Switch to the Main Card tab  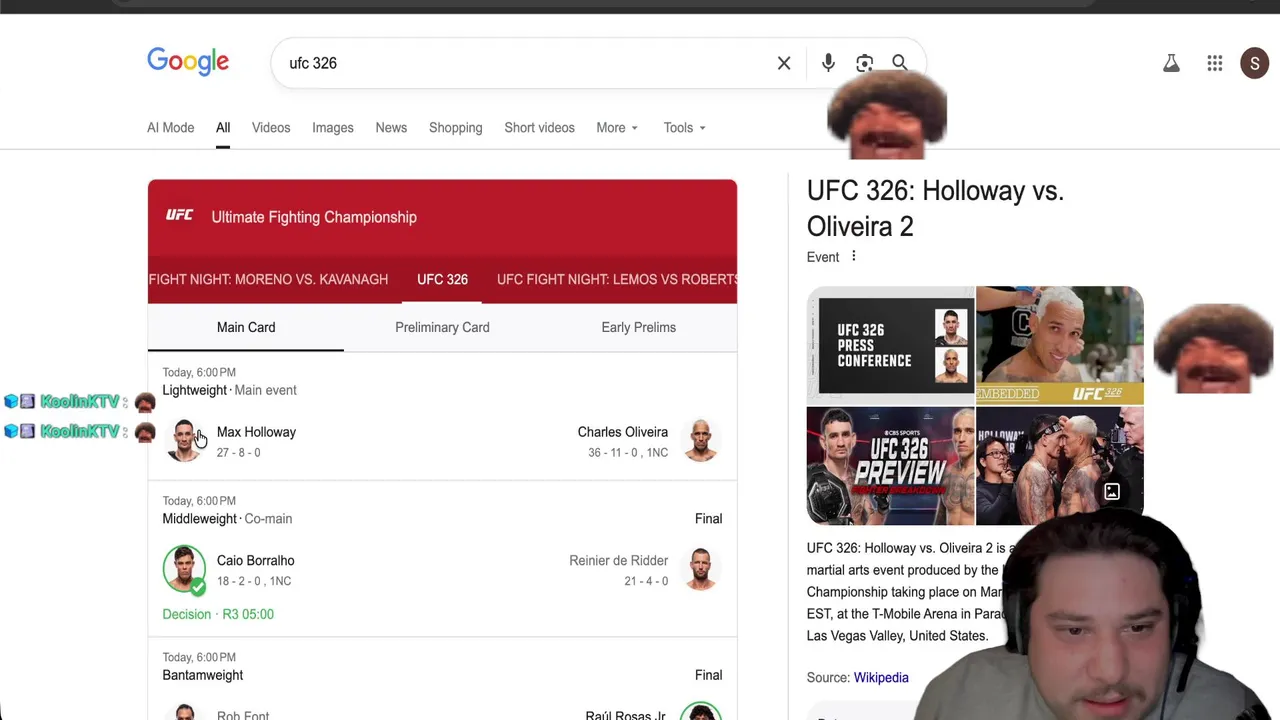[246, 327]
